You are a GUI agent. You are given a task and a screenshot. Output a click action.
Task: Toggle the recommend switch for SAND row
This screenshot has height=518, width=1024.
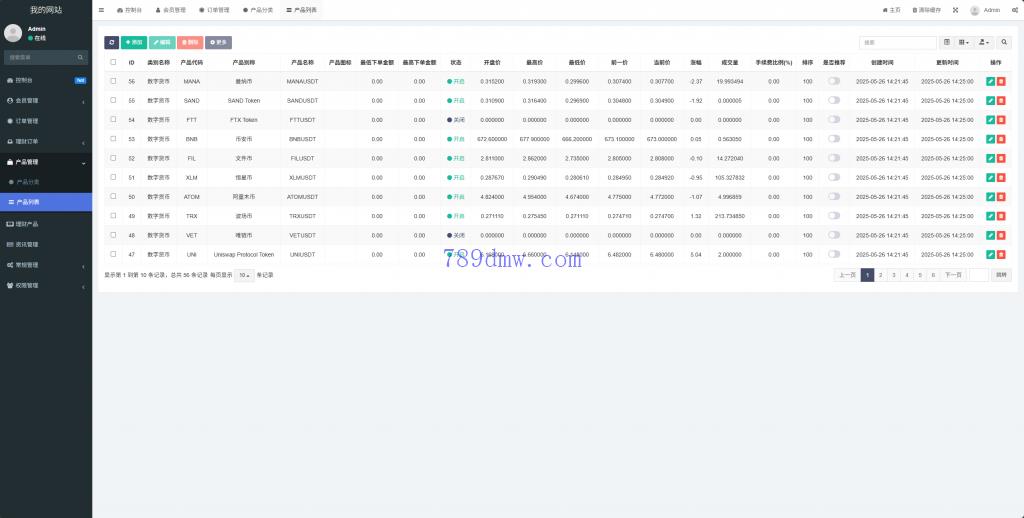click(x=833, y=100)
